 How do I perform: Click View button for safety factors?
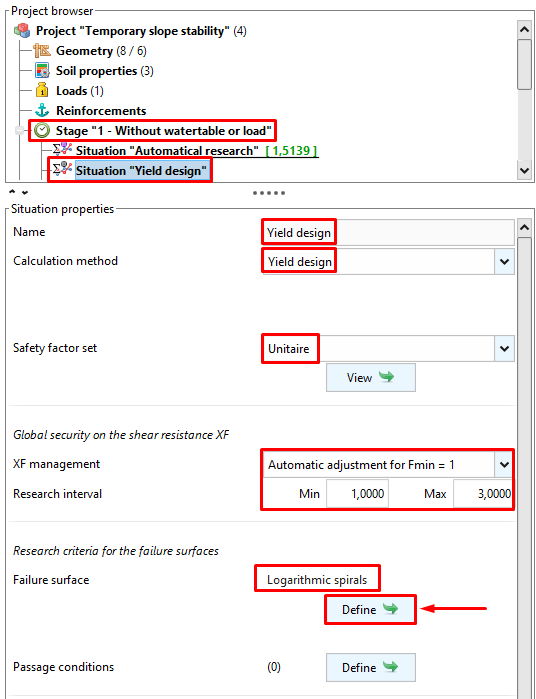pyautogui.click(x=371, y=378)
